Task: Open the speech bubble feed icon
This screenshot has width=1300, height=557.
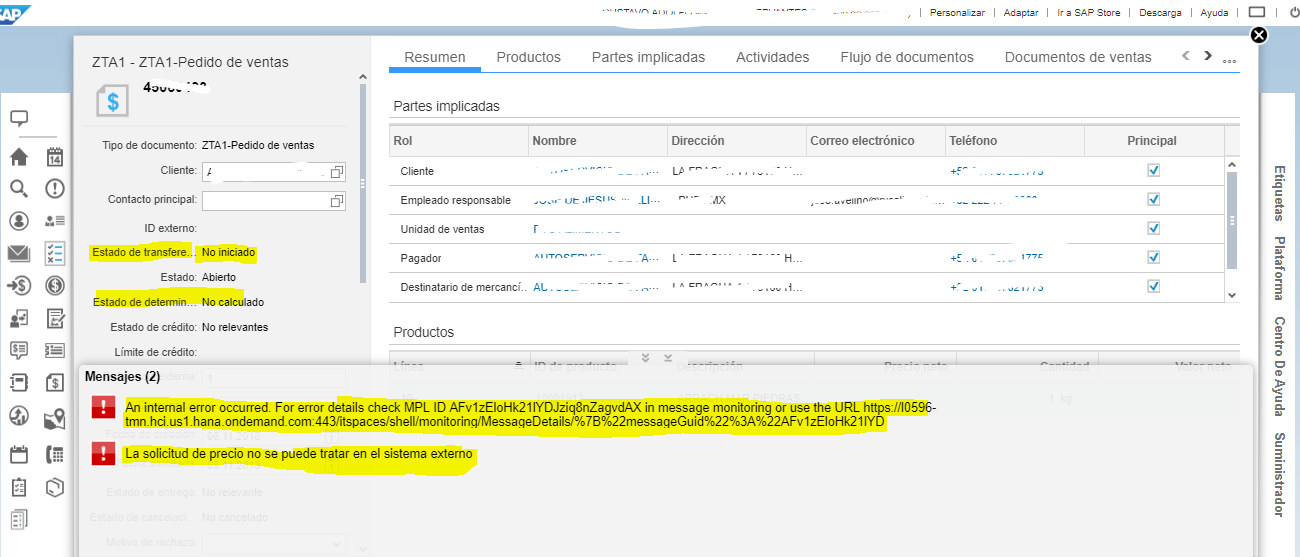Action: (x=19, y=118)
